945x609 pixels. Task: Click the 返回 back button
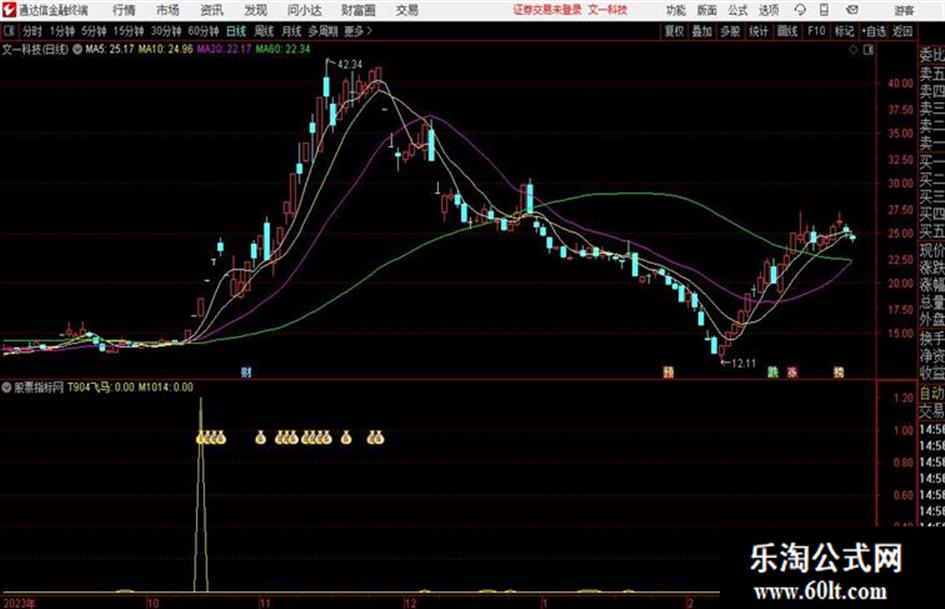pyautogui.click(x=902, y=31)
